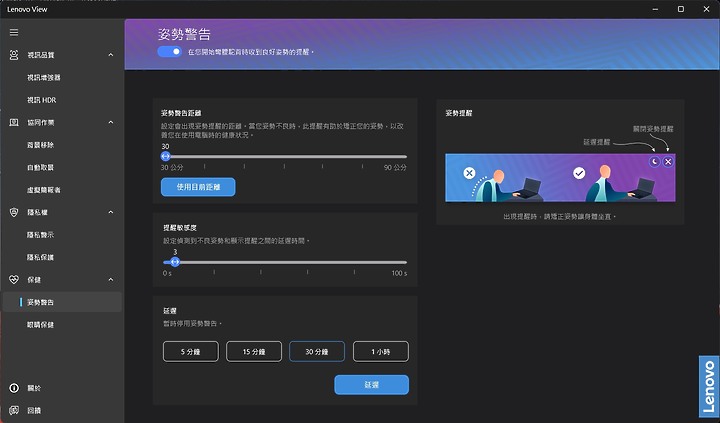Click the 使用目前距離 button

pos(198,187)
